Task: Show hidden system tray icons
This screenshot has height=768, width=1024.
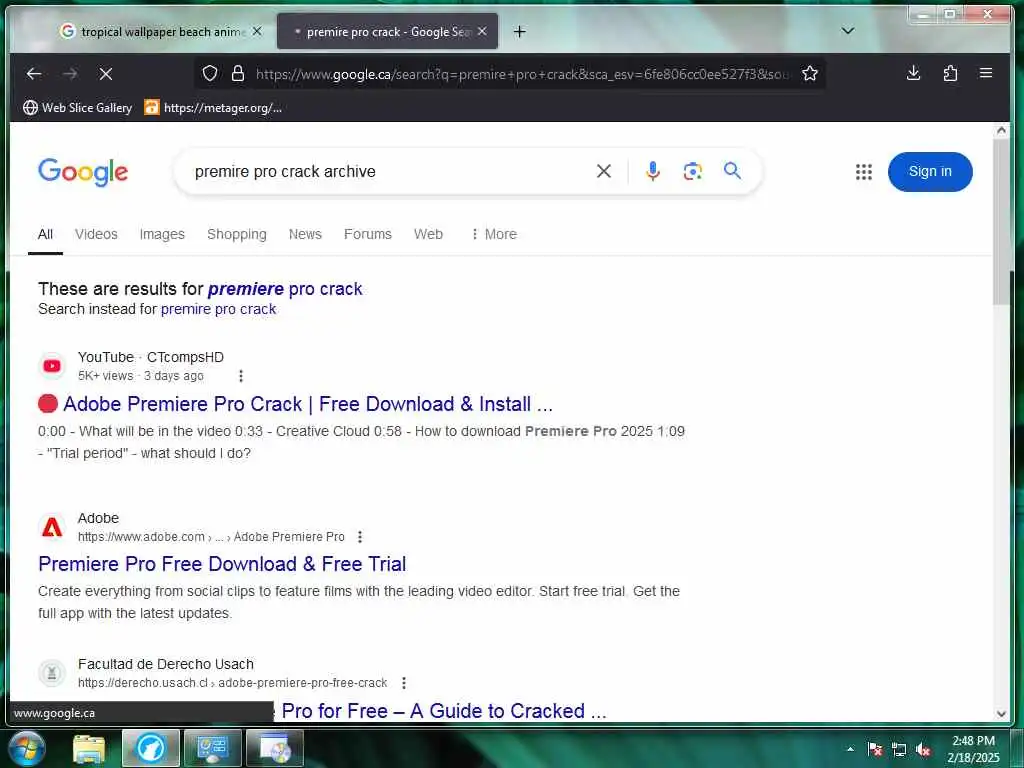Action: pyautogui.click(x=850, y=750)
